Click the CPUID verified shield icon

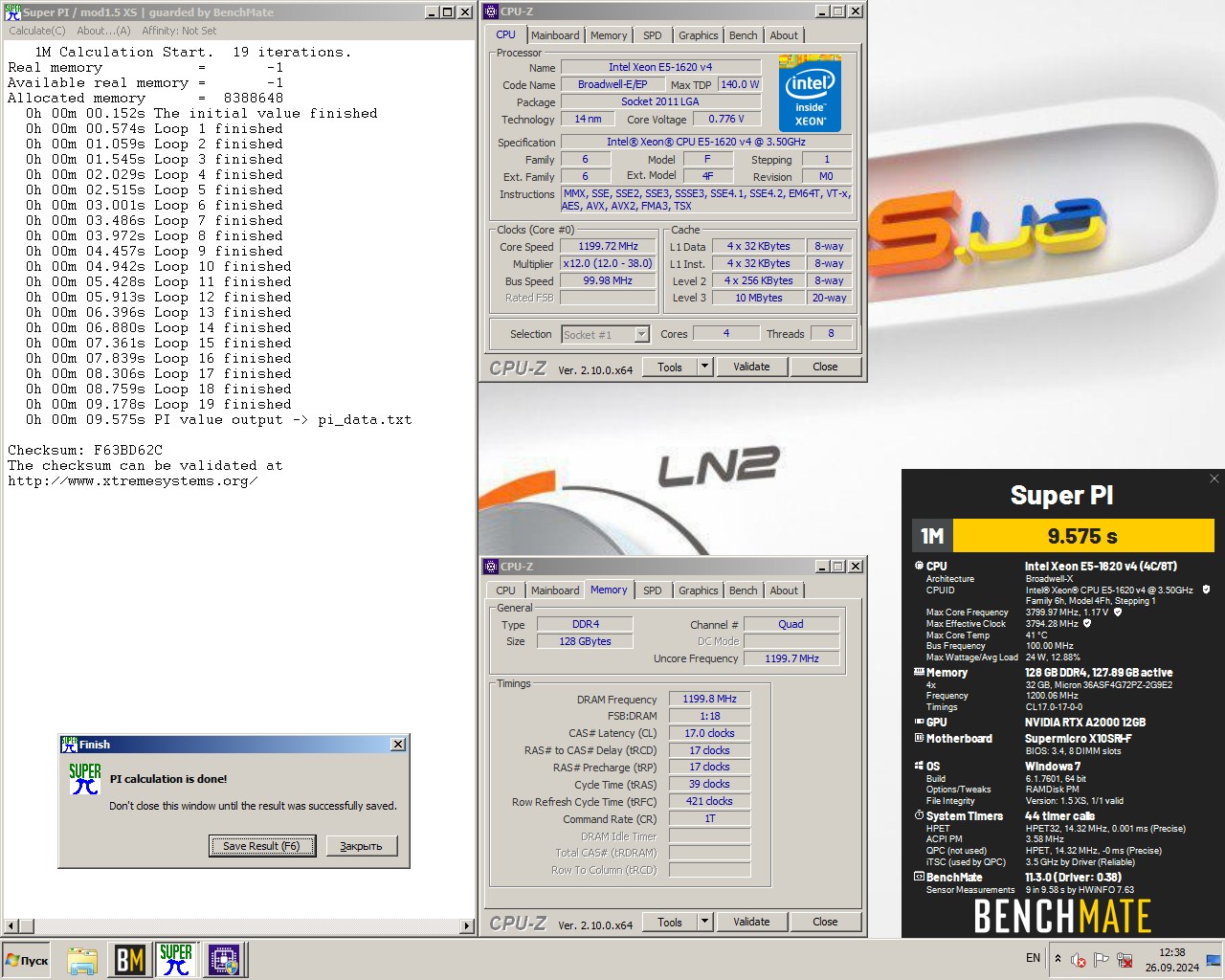pos(1206,590)
